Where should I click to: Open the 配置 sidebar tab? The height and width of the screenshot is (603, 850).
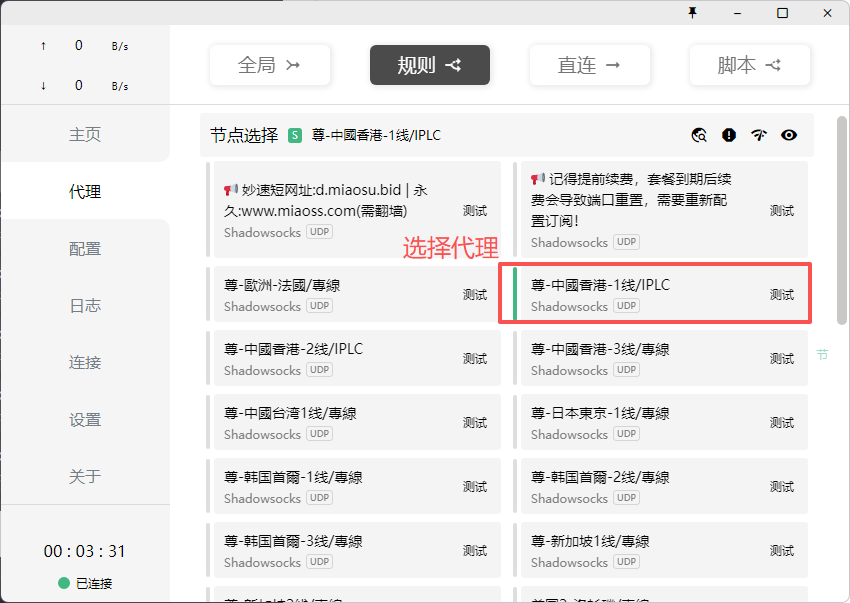[x=85, y=249]
